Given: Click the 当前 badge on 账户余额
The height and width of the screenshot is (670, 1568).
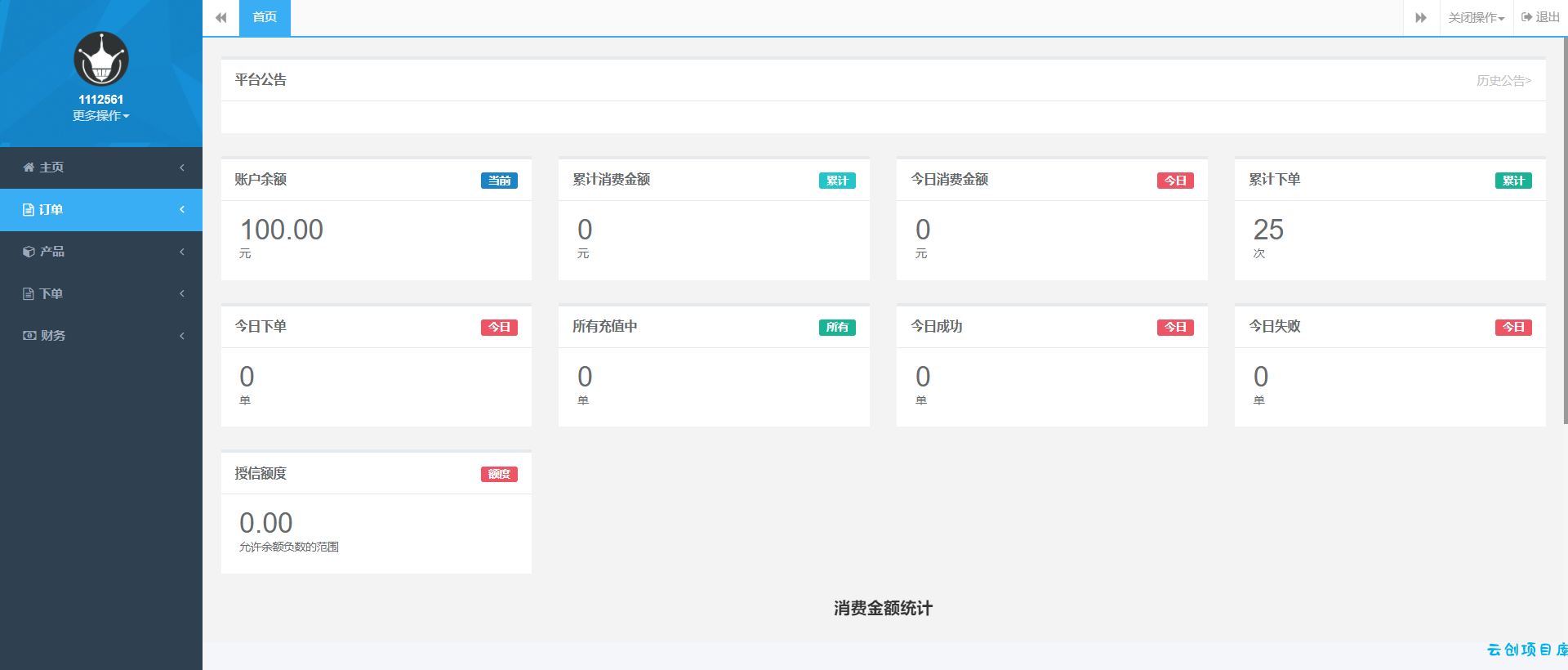Looking at the screenshot, I should pyautogui.click(x=499, y=181).
